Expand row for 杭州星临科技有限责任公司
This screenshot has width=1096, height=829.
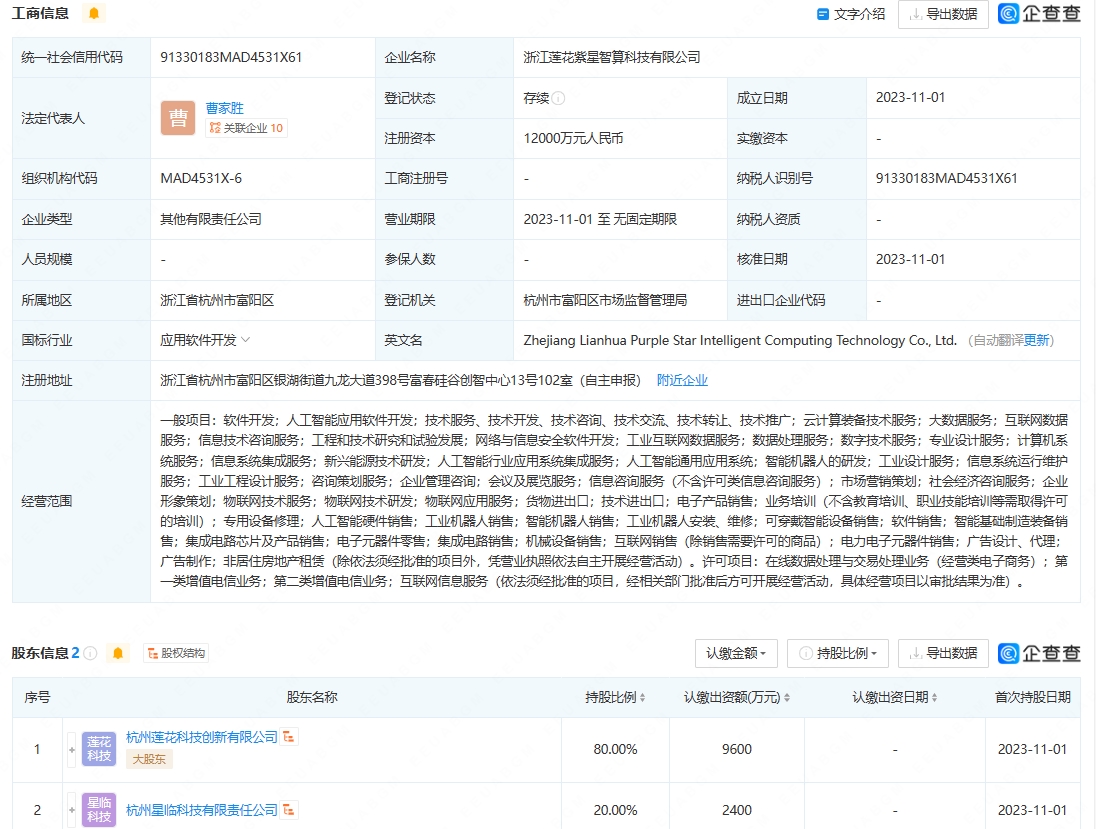click(72, 810)
